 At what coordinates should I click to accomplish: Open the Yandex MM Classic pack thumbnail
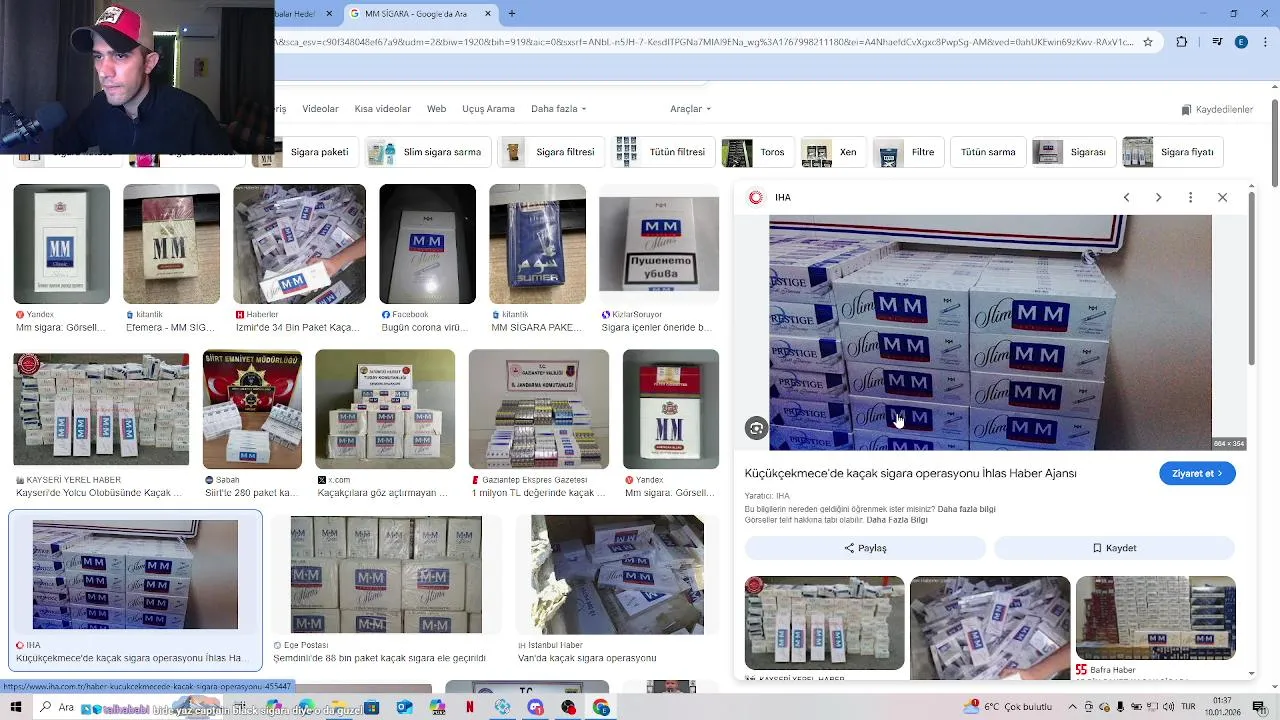click(62, 244)
